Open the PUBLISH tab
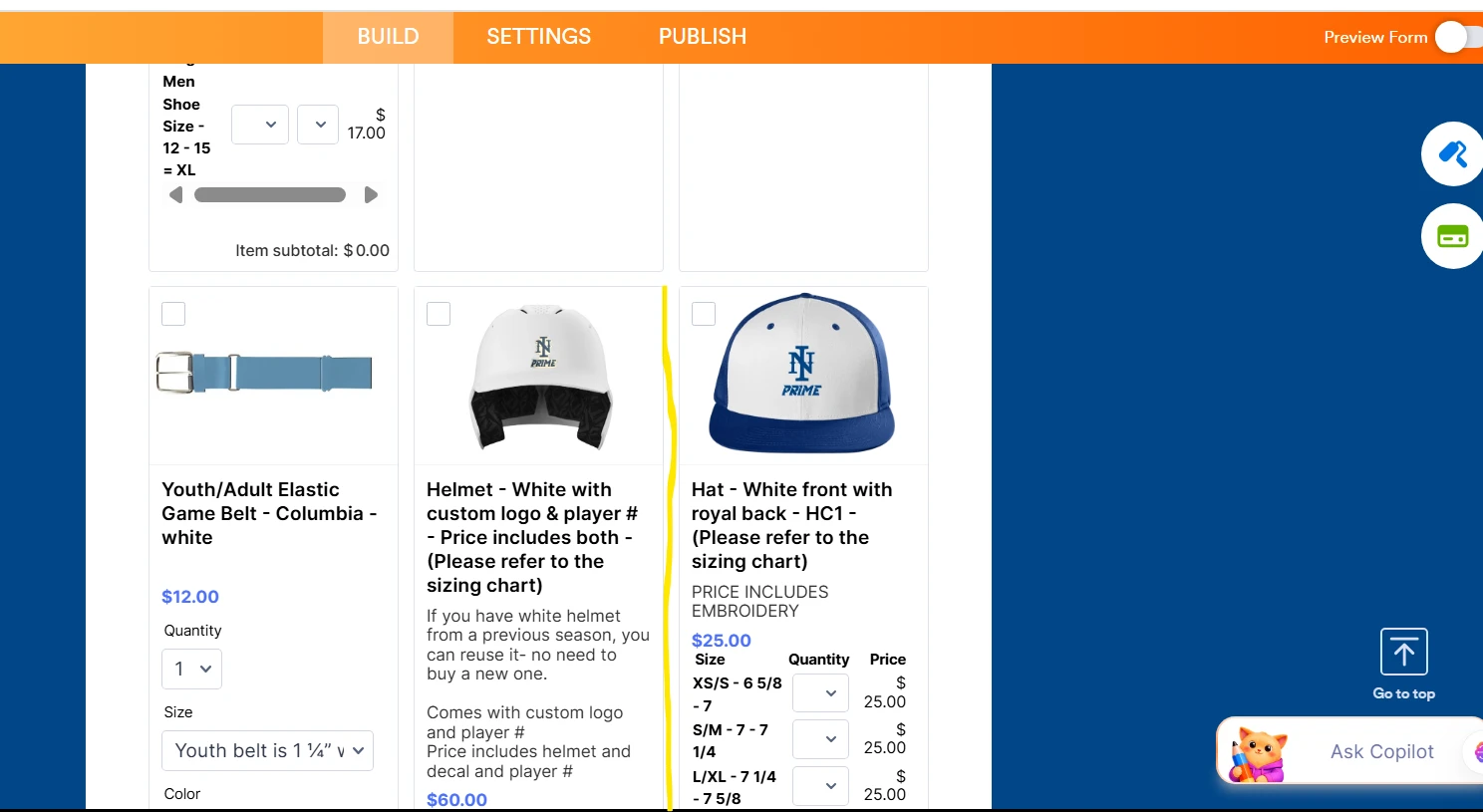Image resolution: width=1483 pixels, height=812 pixels. tap(703, 37)
